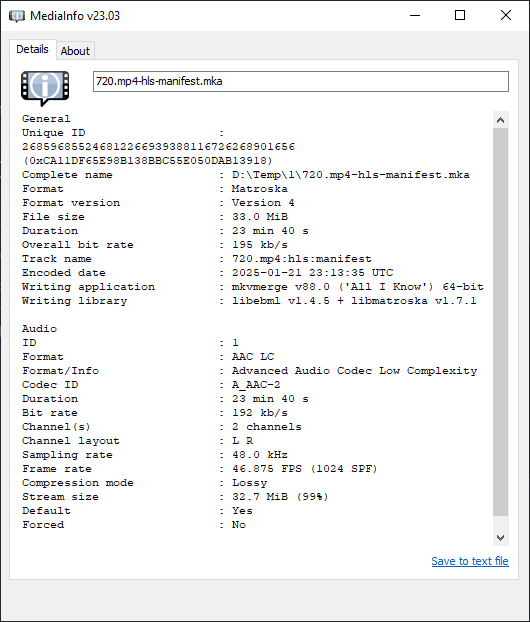This screenshot has width=530, height=622.
Task: Switch to the About tab
Action: click(75, 51)
